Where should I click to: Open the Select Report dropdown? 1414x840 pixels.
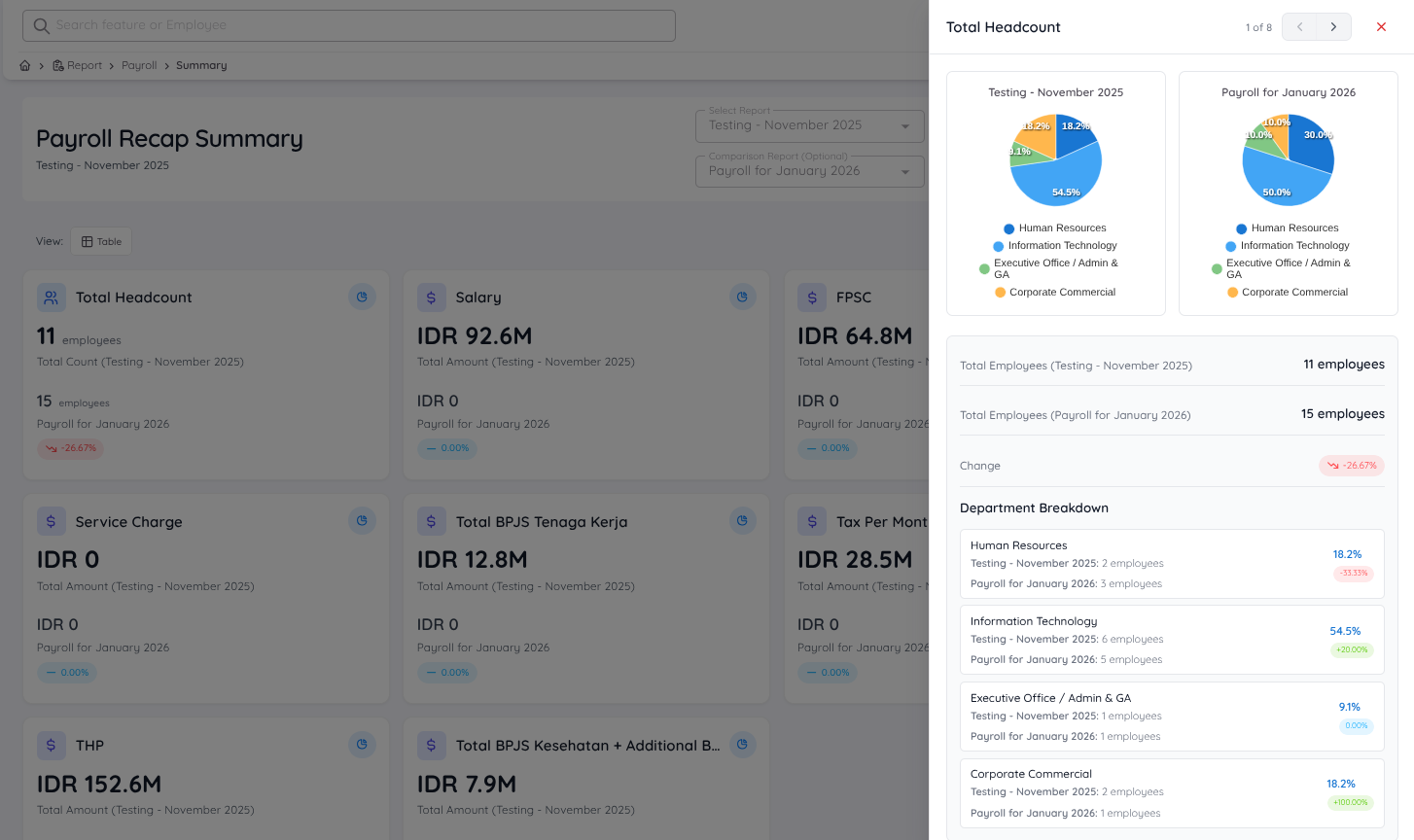pyautogui.click(x=809, y=125)
